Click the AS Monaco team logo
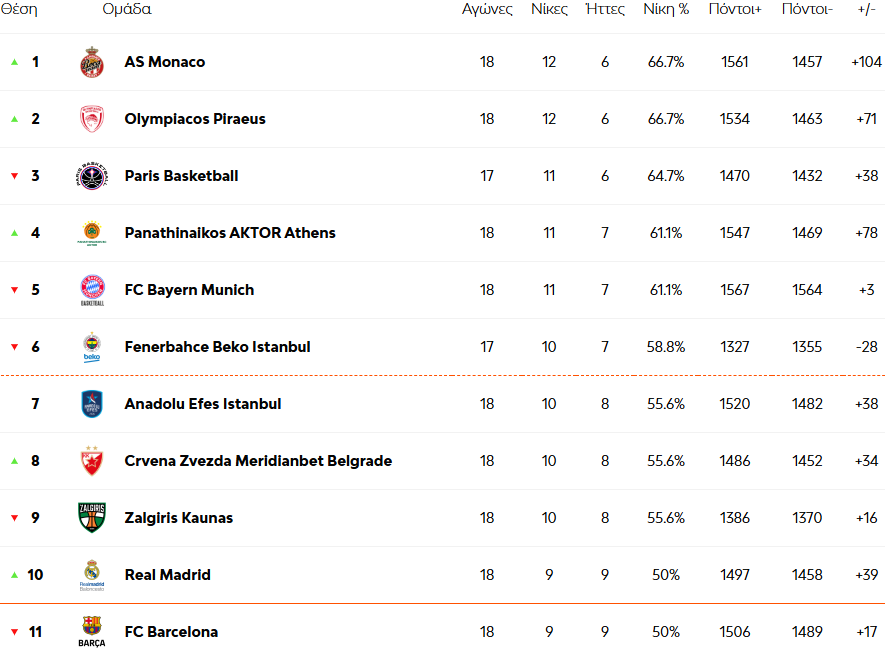The width and height of the screenshot is (885, 654). 91,62
